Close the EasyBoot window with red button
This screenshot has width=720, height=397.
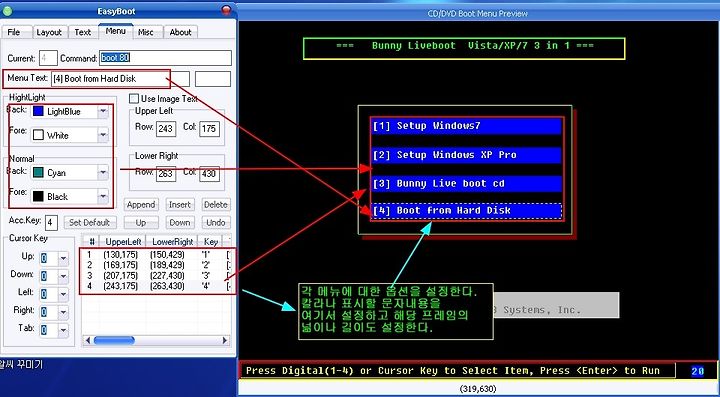(x=226, y=10)
